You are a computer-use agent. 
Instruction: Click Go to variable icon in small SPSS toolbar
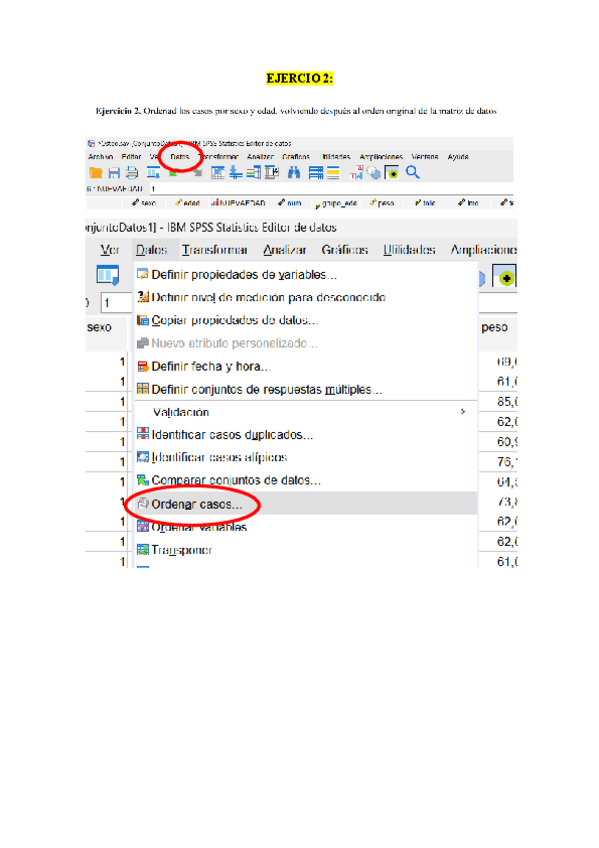pos(236,173)
